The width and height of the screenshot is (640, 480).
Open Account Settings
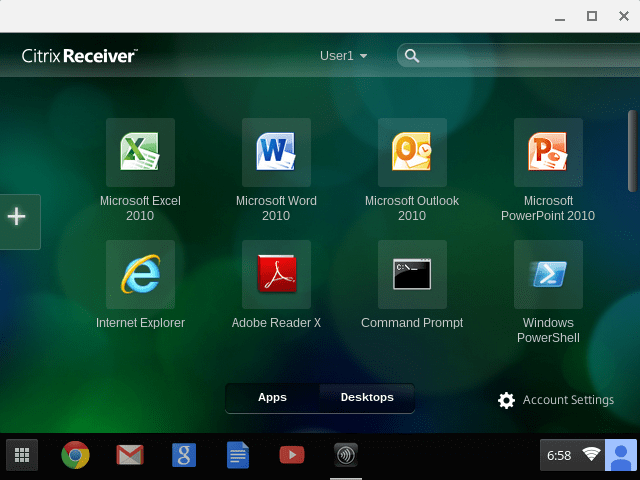[556, 400]
